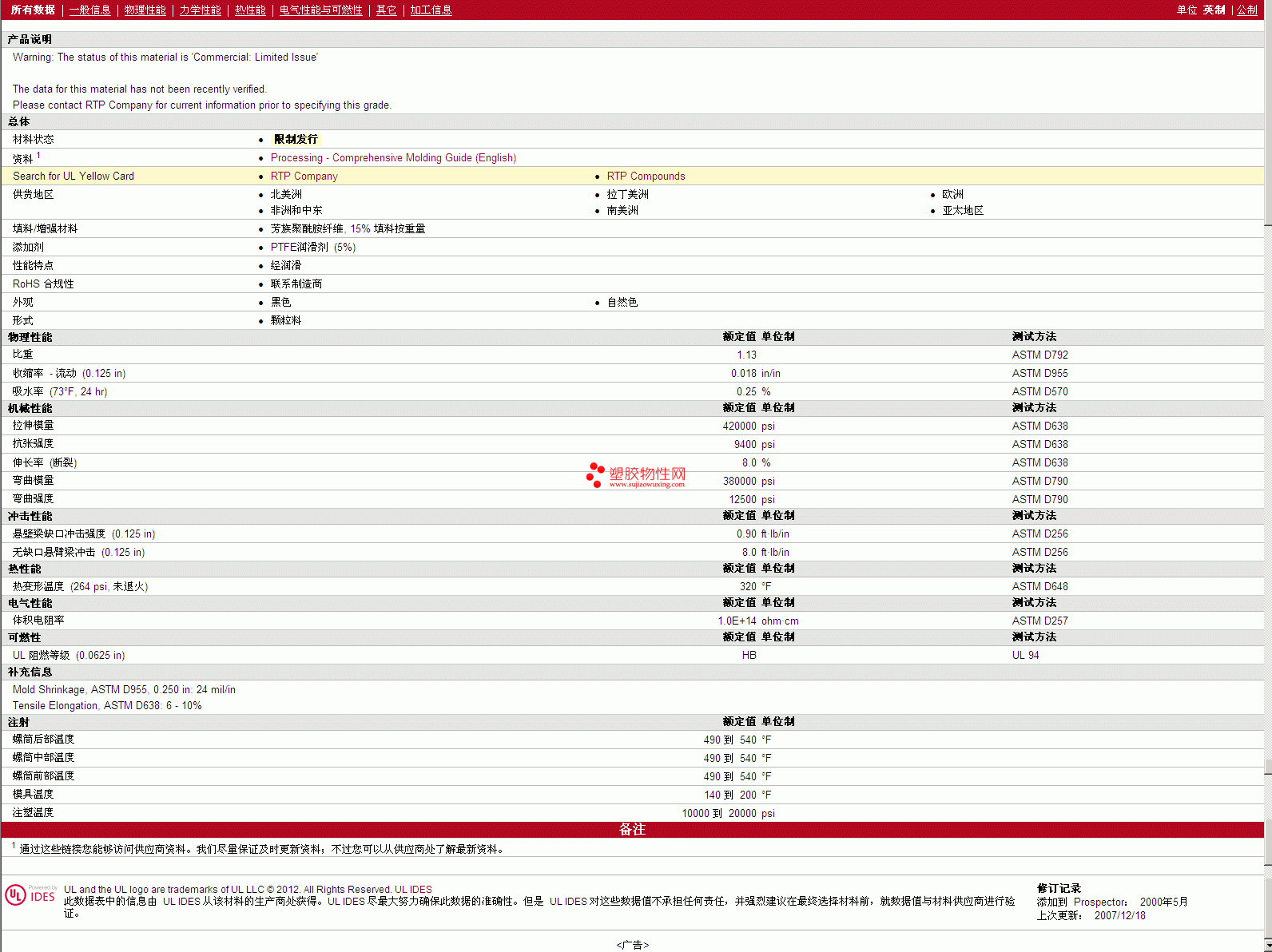Viewport: 1272px width, 952px height.
Task: Switch to the 其它 tab
Action: click(386, 10)
